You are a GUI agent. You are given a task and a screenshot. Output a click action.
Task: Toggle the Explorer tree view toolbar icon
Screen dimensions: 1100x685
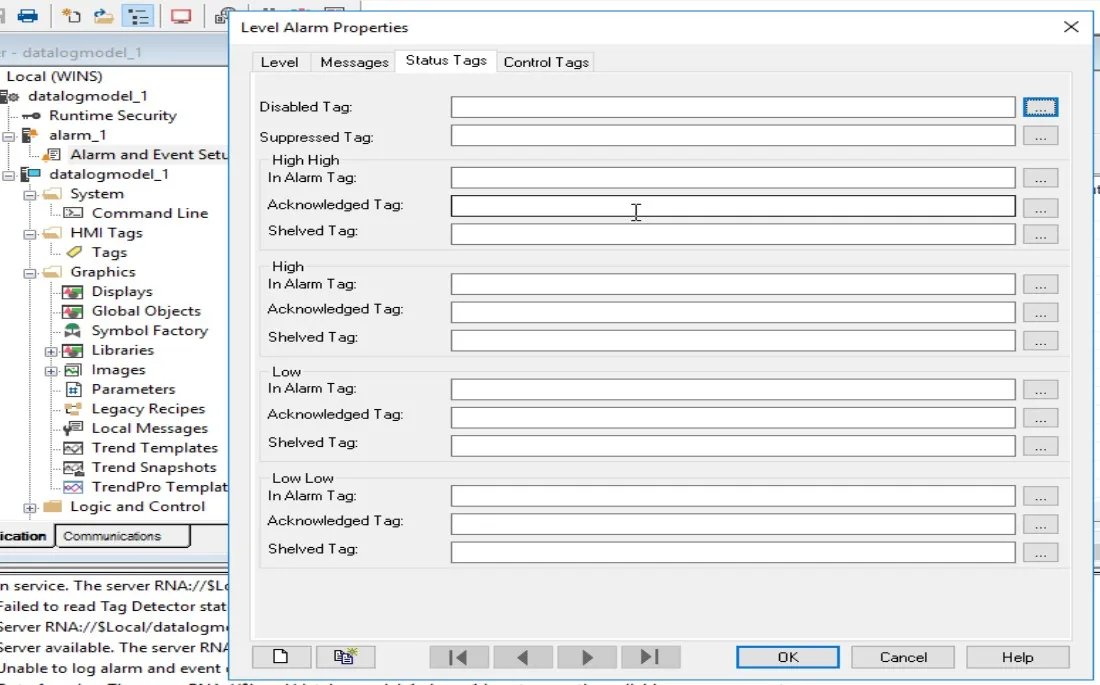pos(138,15)
